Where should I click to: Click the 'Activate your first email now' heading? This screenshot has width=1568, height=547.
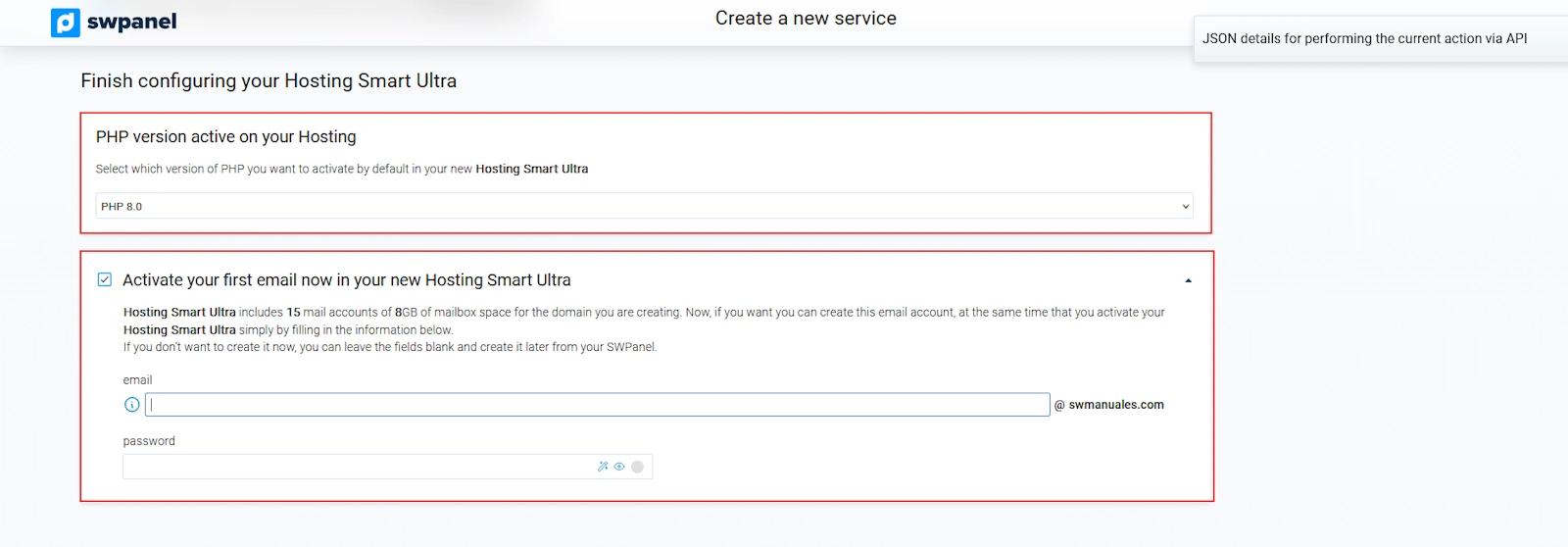coord(346,280)
